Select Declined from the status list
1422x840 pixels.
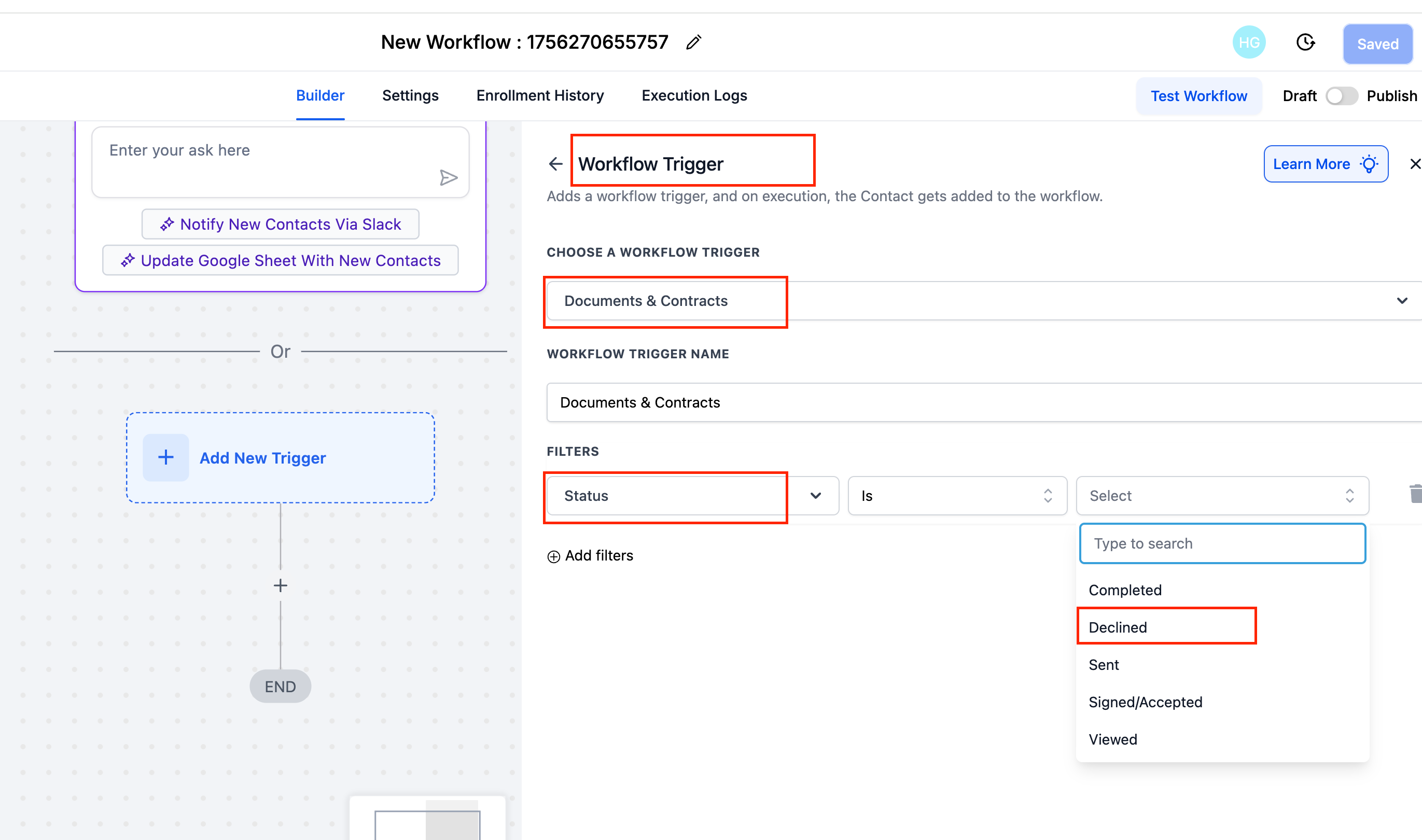(1118, 627)
